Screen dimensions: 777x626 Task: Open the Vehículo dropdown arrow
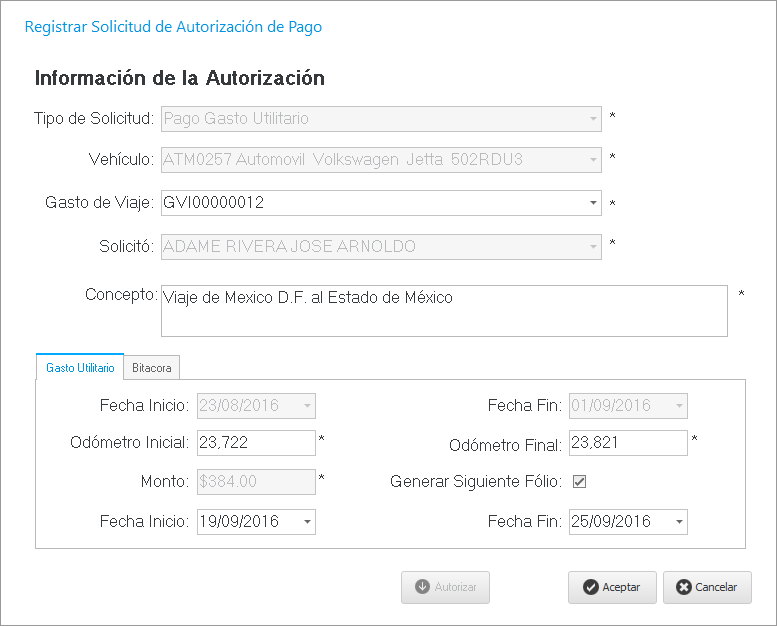(592, 159)
